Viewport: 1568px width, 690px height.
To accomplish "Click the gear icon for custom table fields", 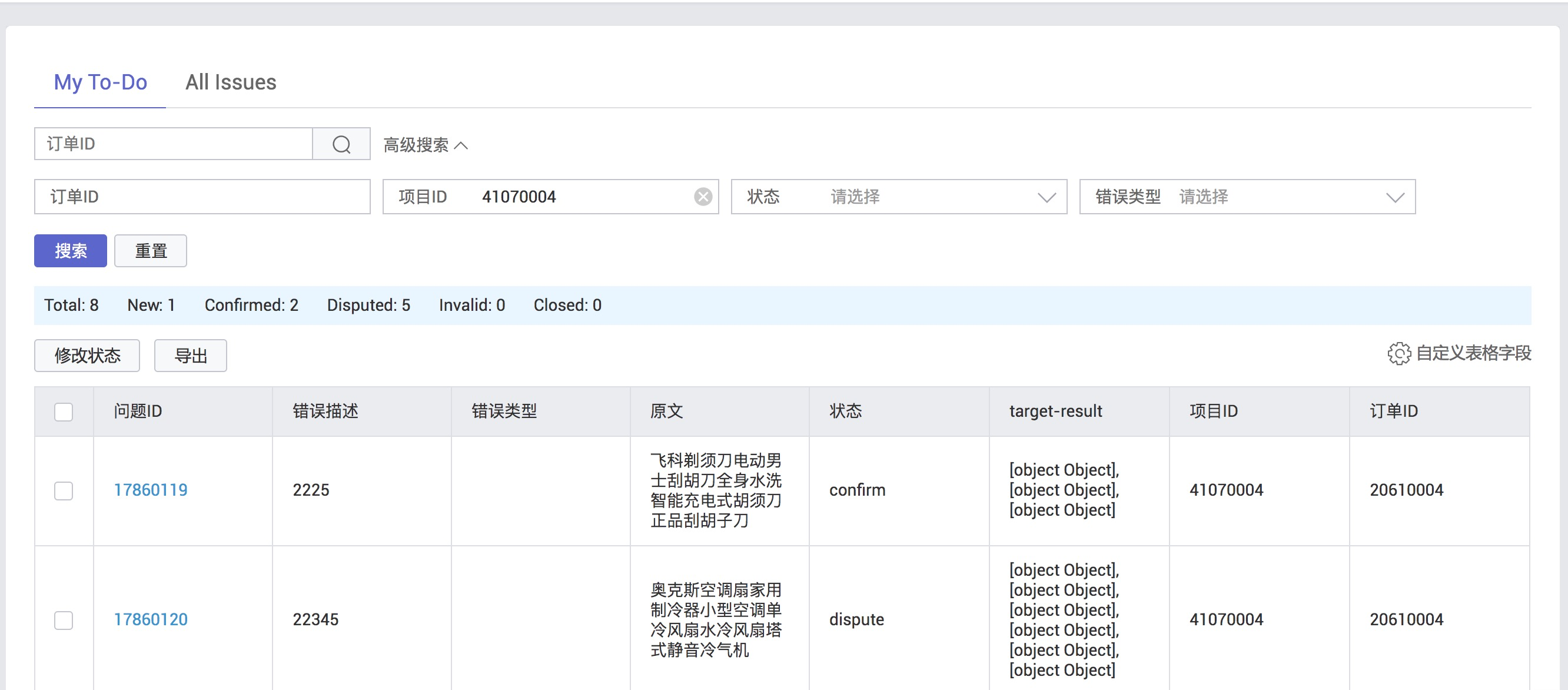I will click(1398, 353).
